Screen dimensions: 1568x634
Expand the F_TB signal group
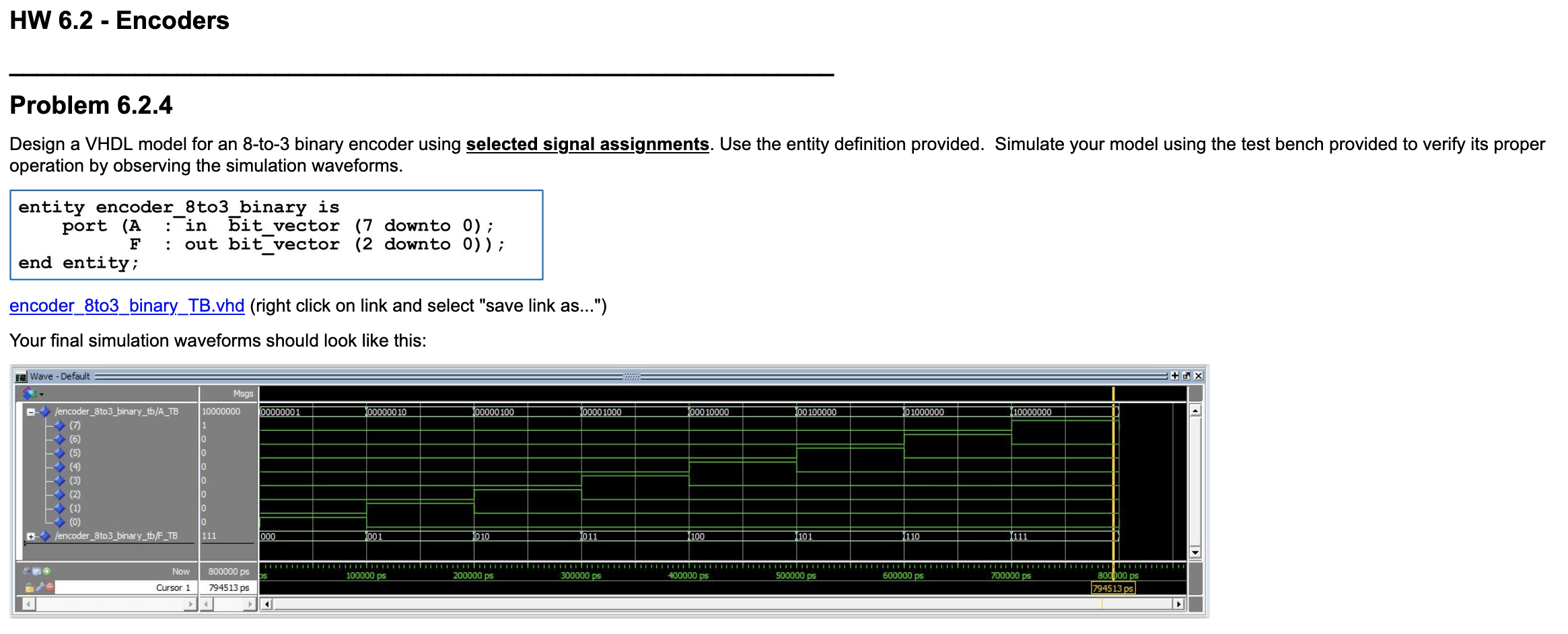[x=30, y=536]
